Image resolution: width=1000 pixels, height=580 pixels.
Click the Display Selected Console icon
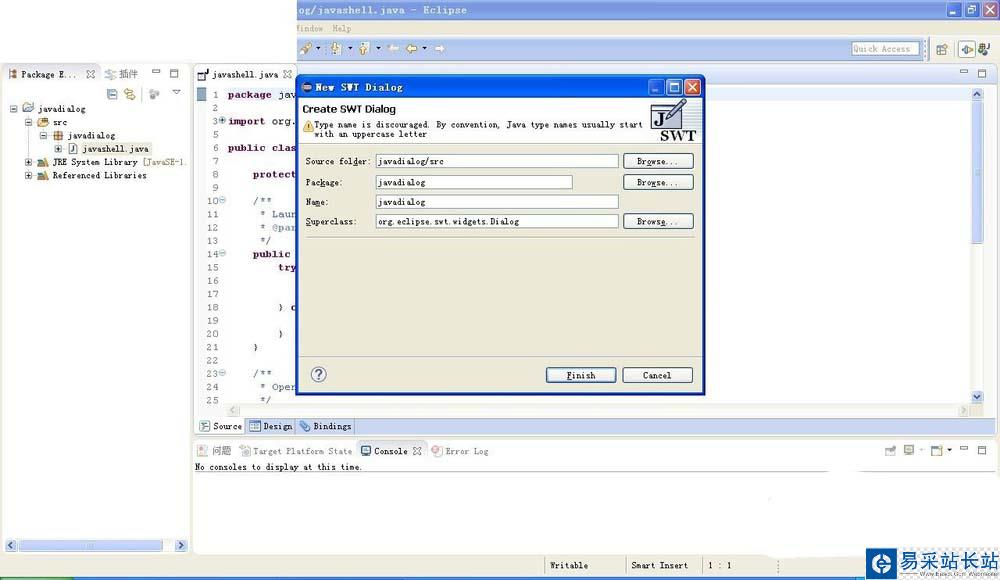pyautogui.click(x=909, y=450)
